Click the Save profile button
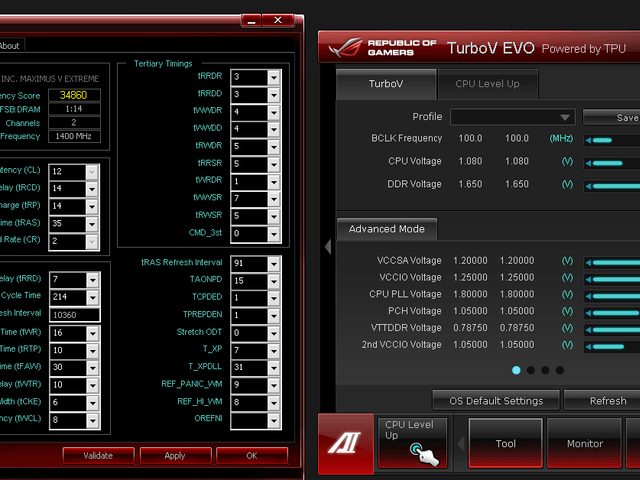640x480 pixels. tap(611, 118)
